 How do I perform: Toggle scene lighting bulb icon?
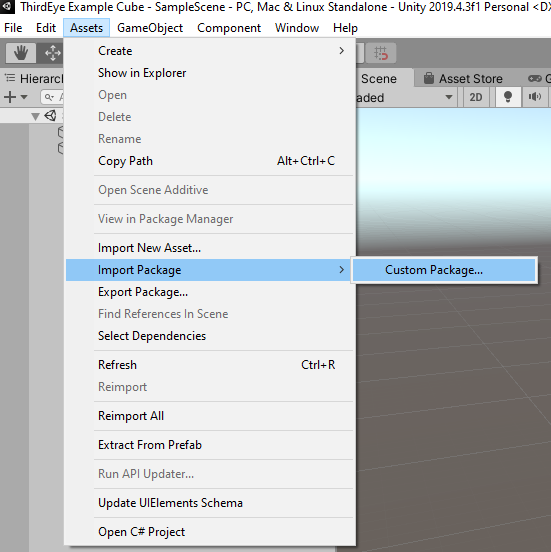pos(508,97)
